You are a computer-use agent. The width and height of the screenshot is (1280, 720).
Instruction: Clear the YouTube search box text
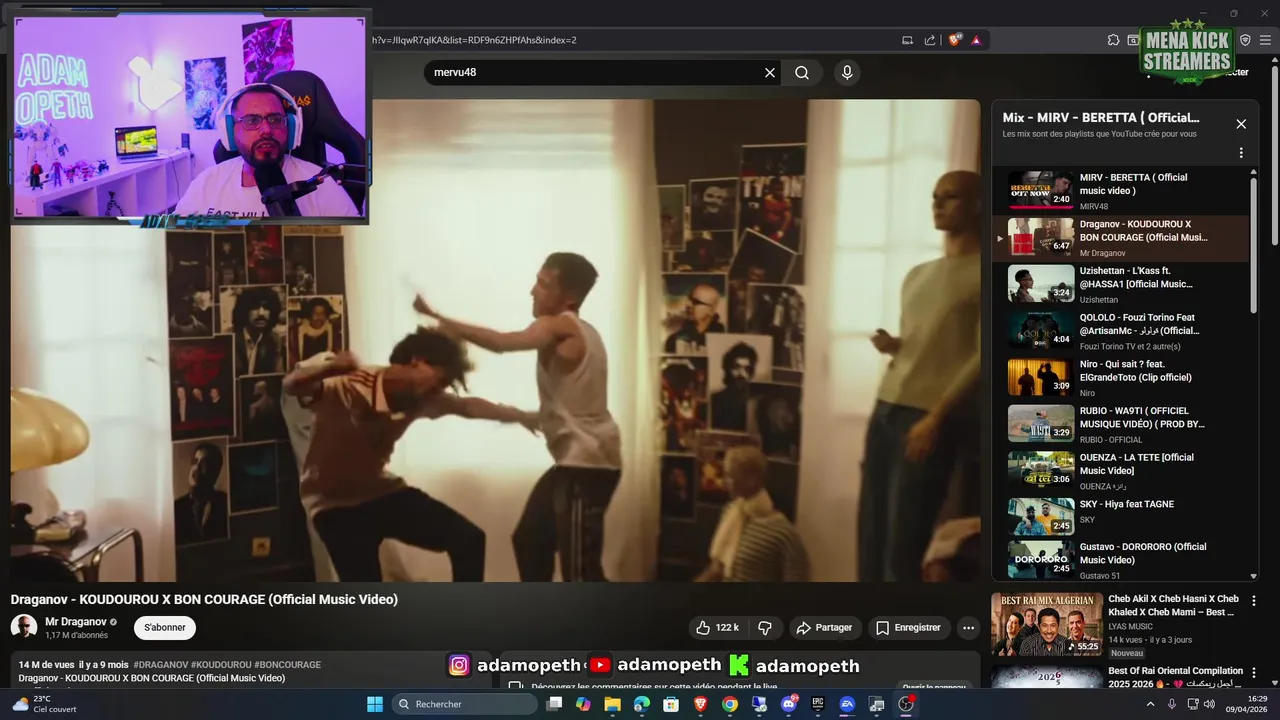coord(770,73)
